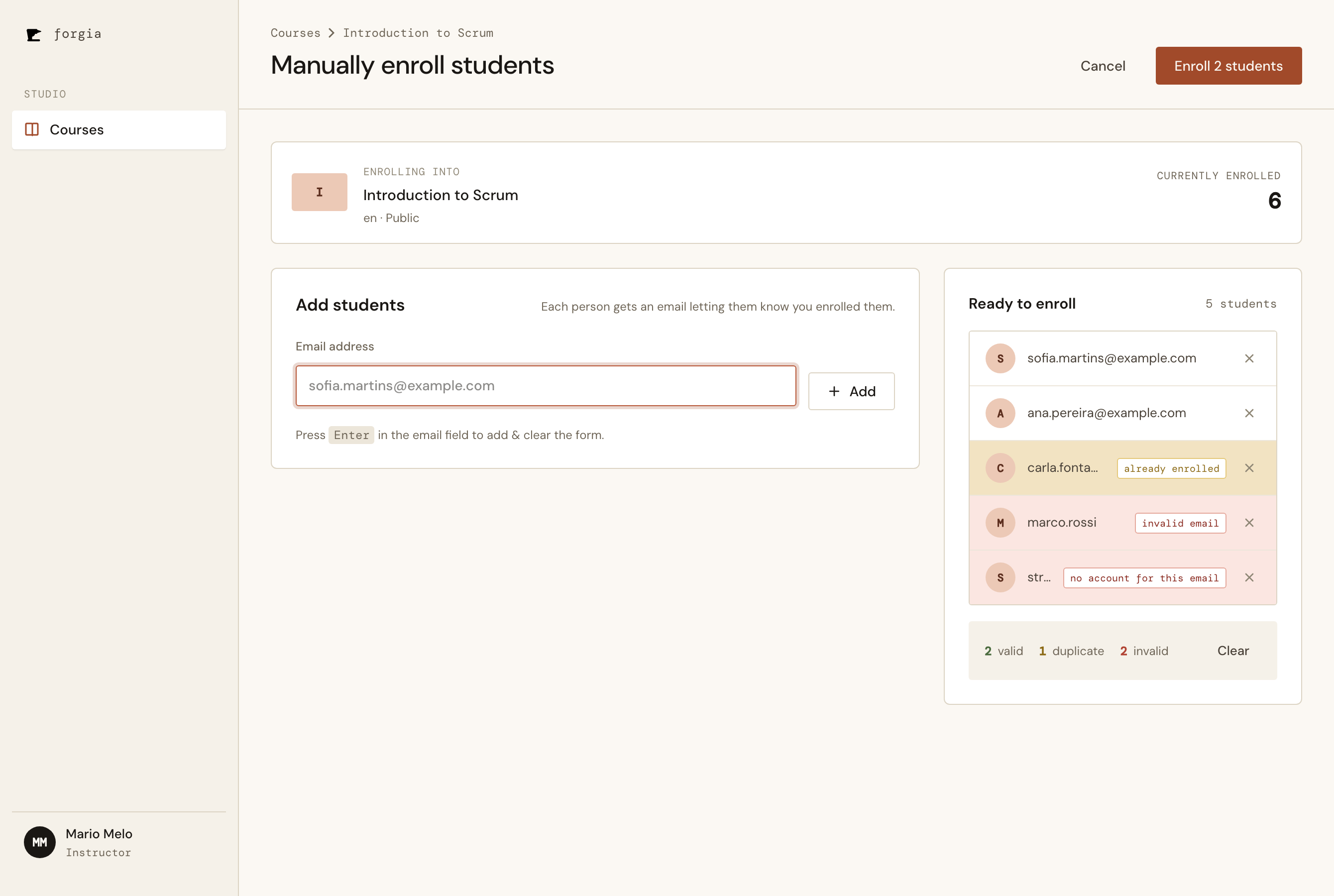1334x896 pixels.
Task: Click the Courses breadcrumb link
Action: [x=295, y=33]
